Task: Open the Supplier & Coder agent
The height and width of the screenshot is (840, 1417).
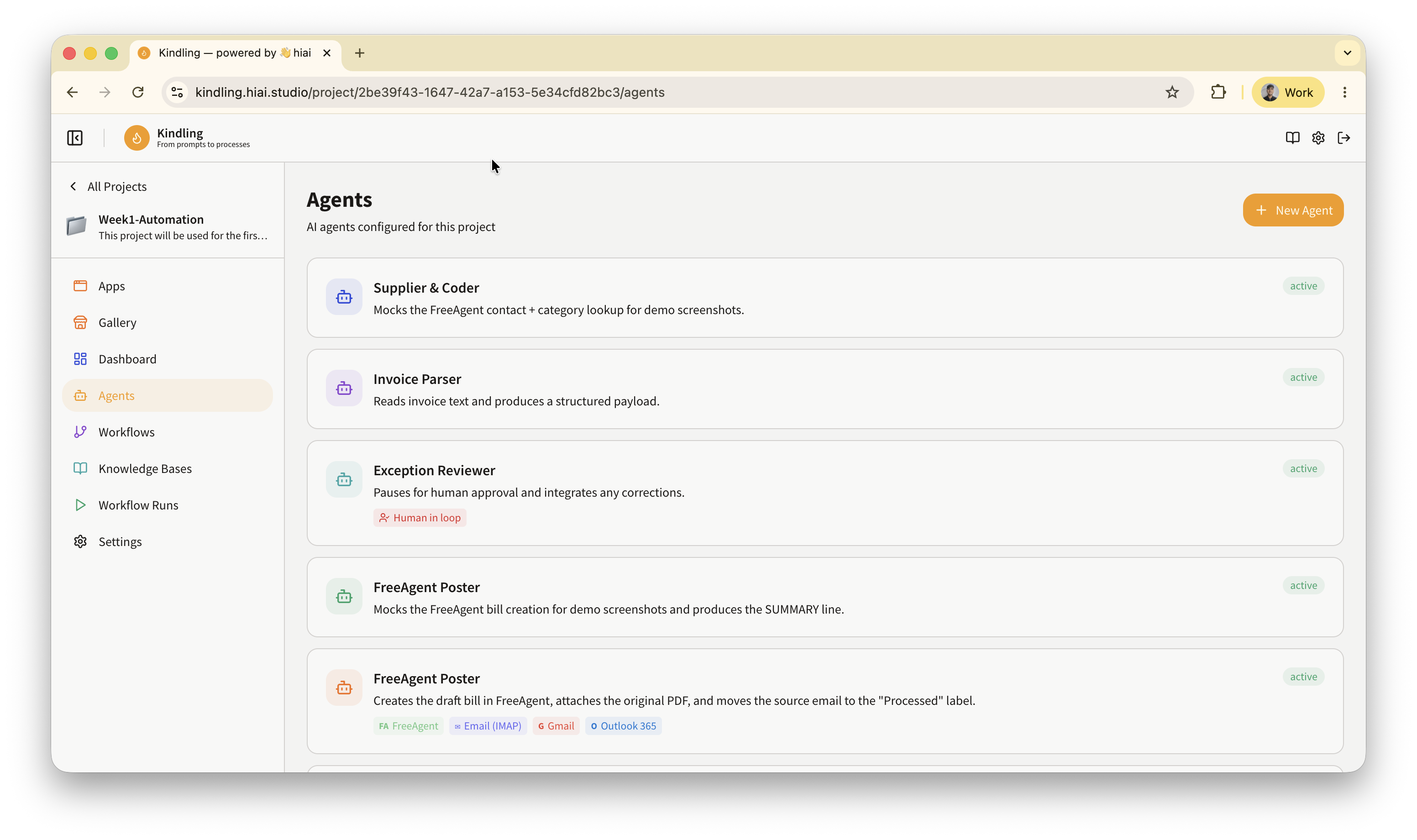Action: [x=824, y=298]
